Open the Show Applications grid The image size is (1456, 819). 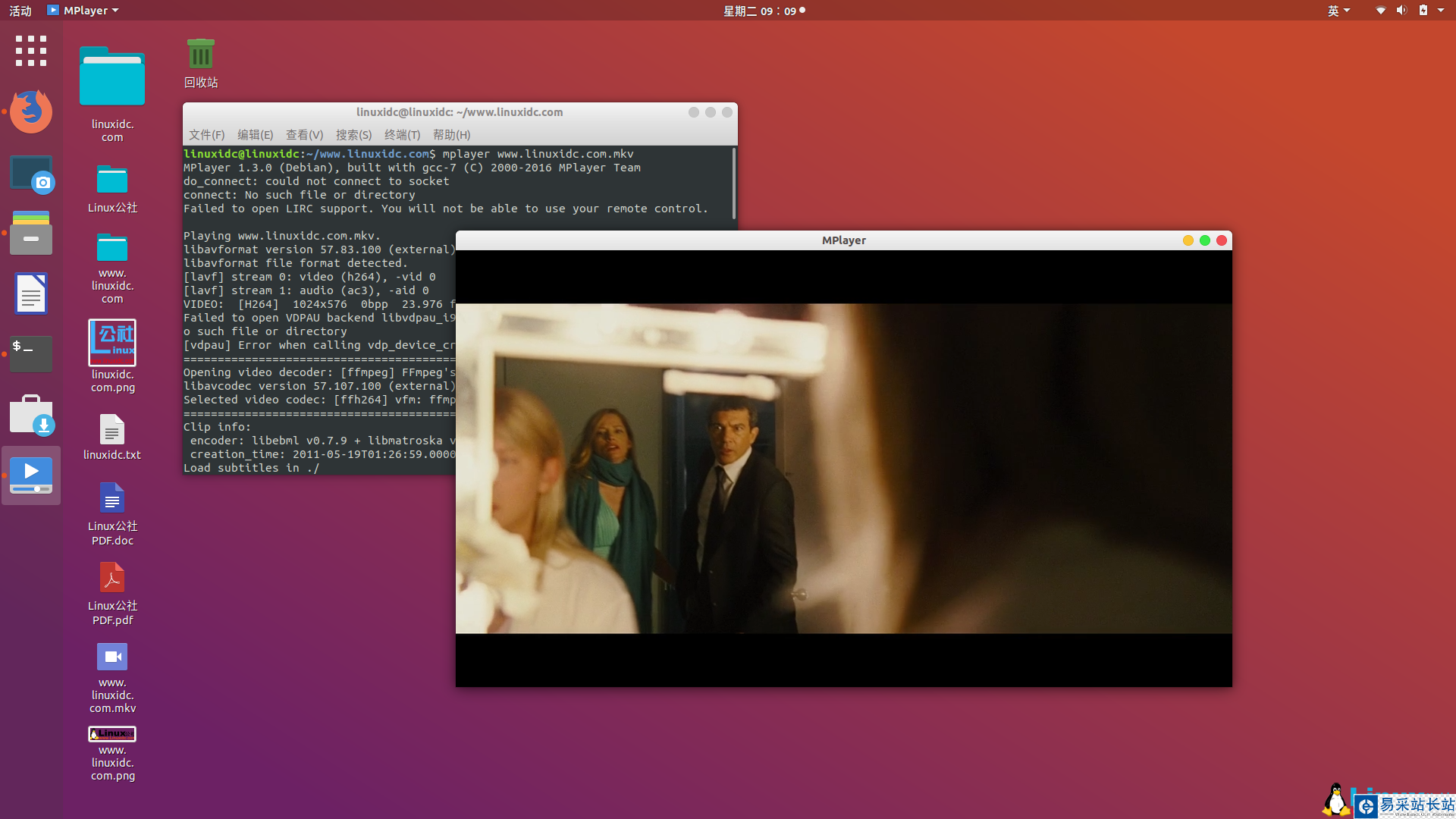tap(31, 51)
